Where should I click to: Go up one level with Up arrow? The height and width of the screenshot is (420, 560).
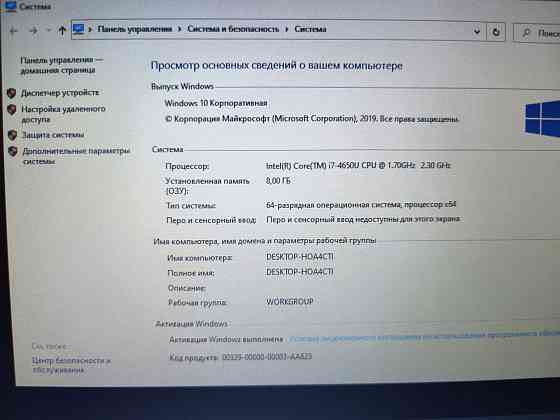[62, 30]
